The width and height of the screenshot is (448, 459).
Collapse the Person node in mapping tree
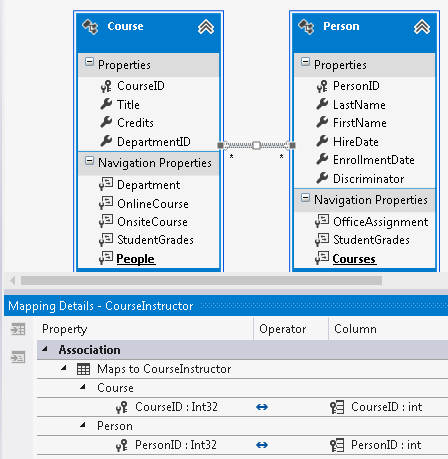pyautogui.click(x=83, y=425)
